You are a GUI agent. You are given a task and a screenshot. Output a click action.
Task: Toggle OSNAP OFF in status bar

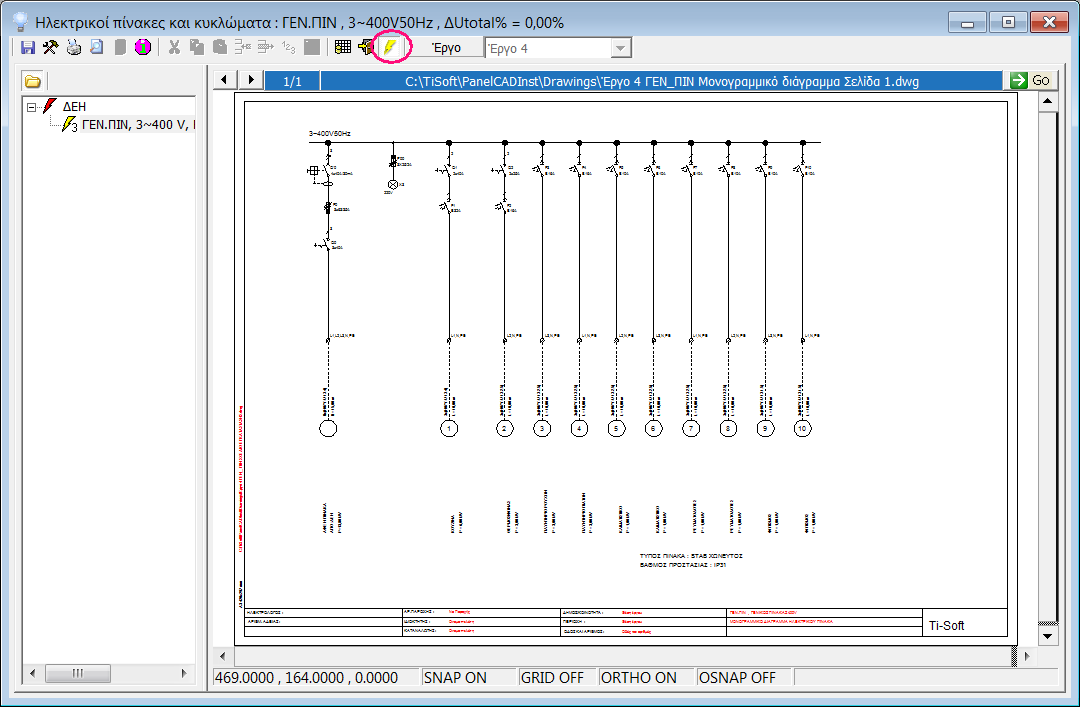(736, 678)
